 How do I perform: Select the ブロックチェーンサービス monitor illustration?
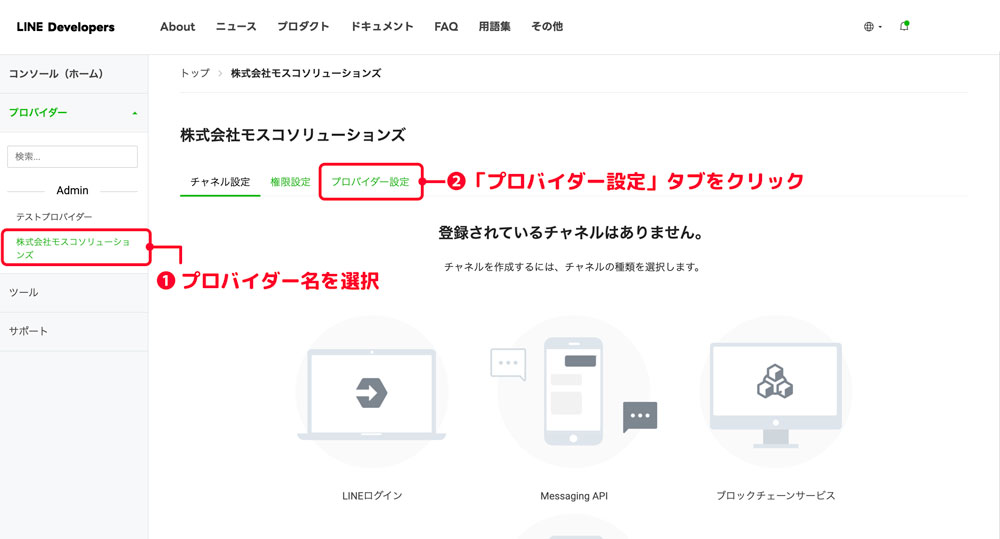(x=776, y=395)
